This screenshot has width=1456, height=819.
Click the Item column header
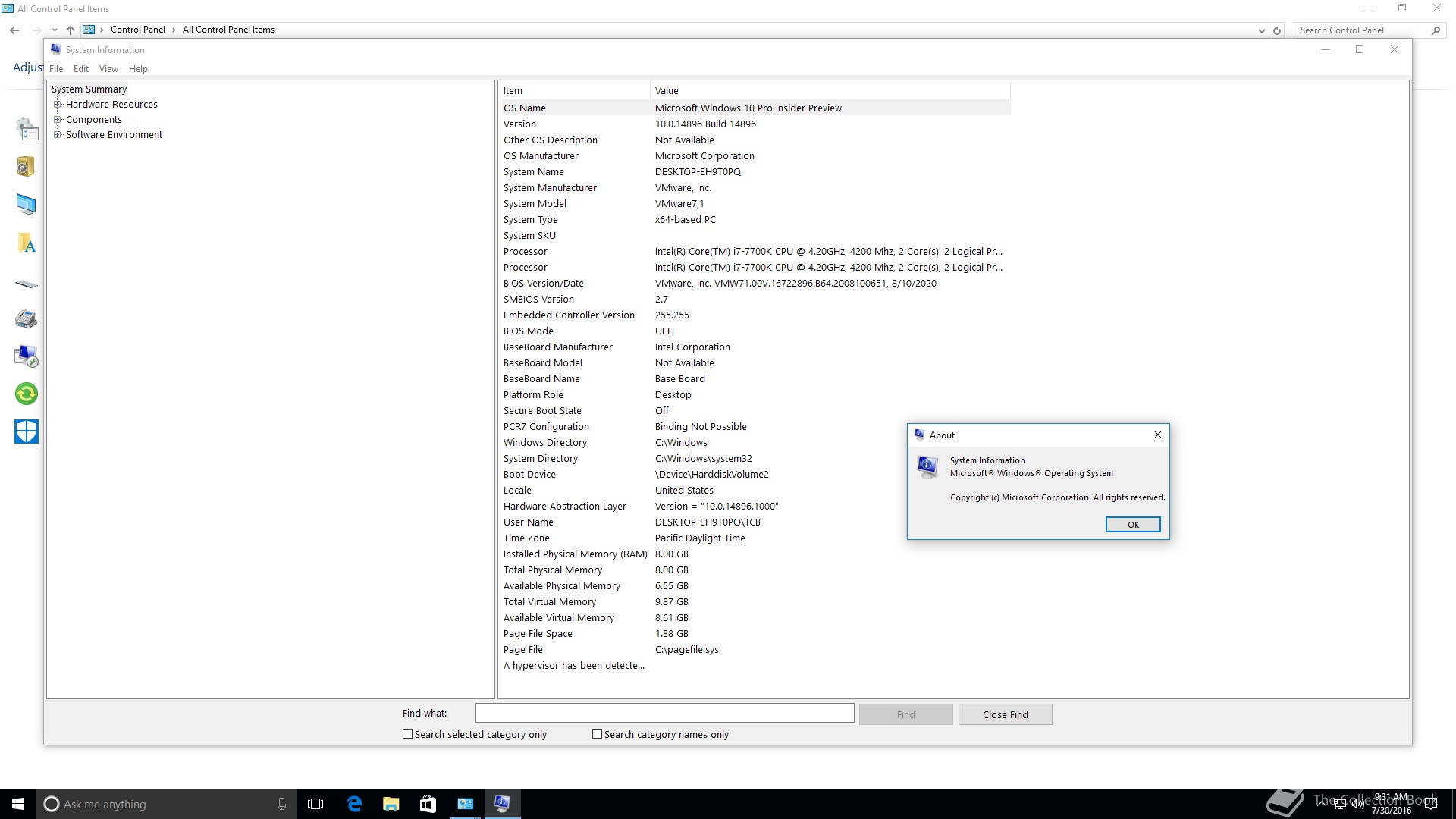[575, 90]
